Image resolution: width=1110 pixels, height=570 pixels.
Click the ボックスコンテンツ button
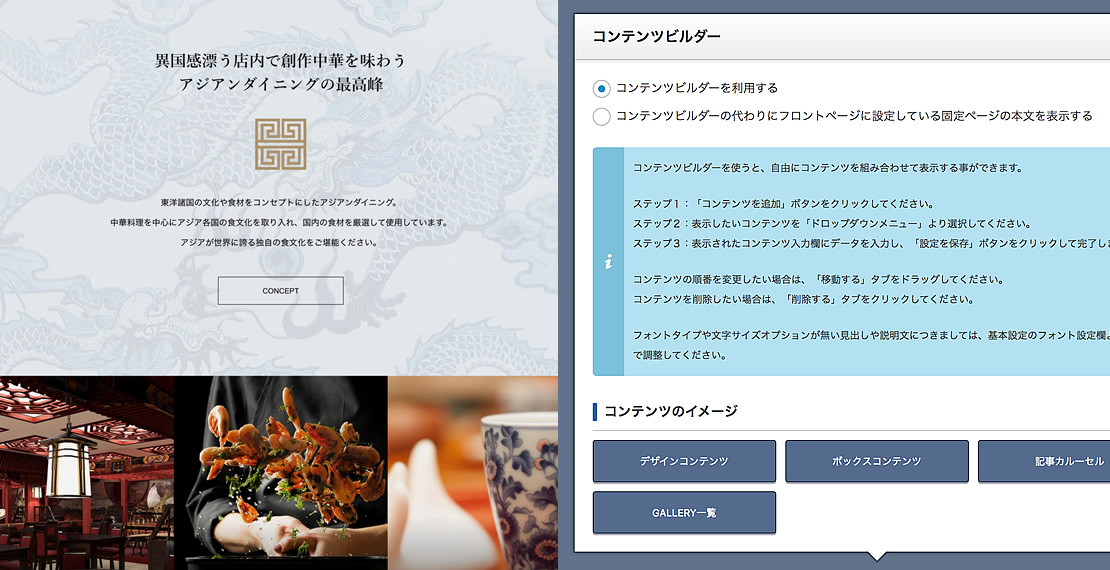click(x=876, y=461)
